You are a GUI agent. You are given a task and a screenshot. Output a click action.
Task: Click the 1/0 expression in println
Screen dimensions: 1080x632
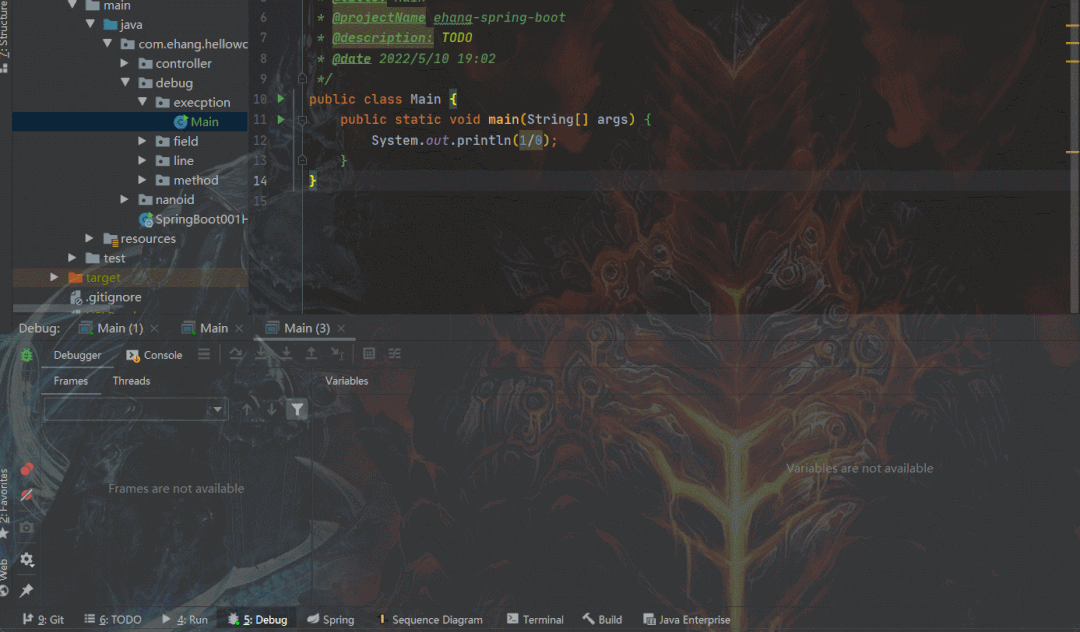530,140
